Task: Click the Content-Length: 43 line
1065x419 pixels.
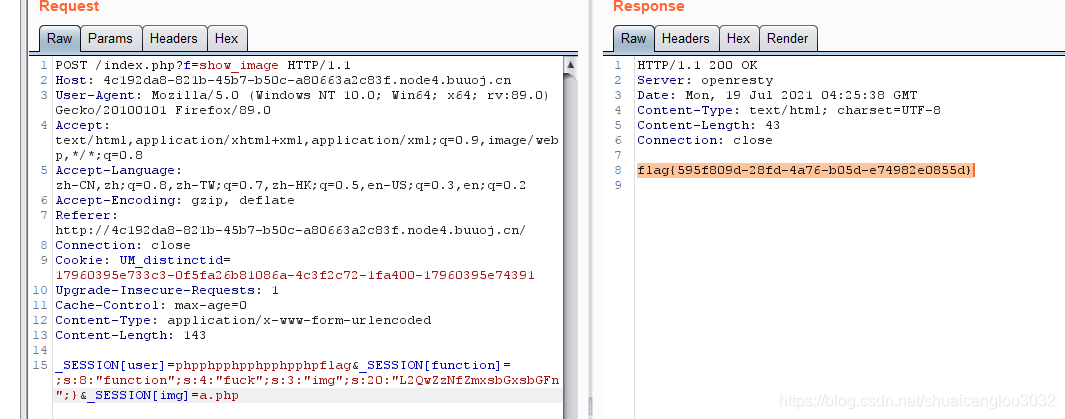Action: tap(708, 126)
